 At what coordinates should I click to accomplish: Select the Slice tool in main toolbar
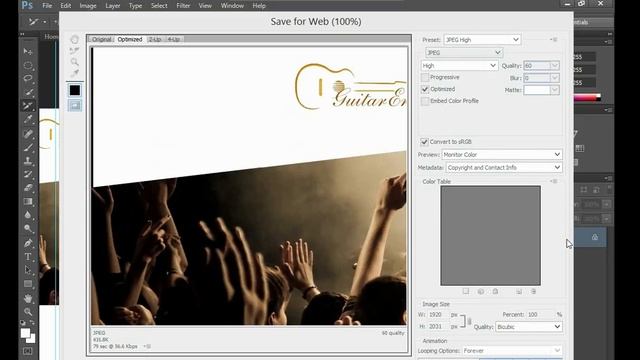point(28,106)
